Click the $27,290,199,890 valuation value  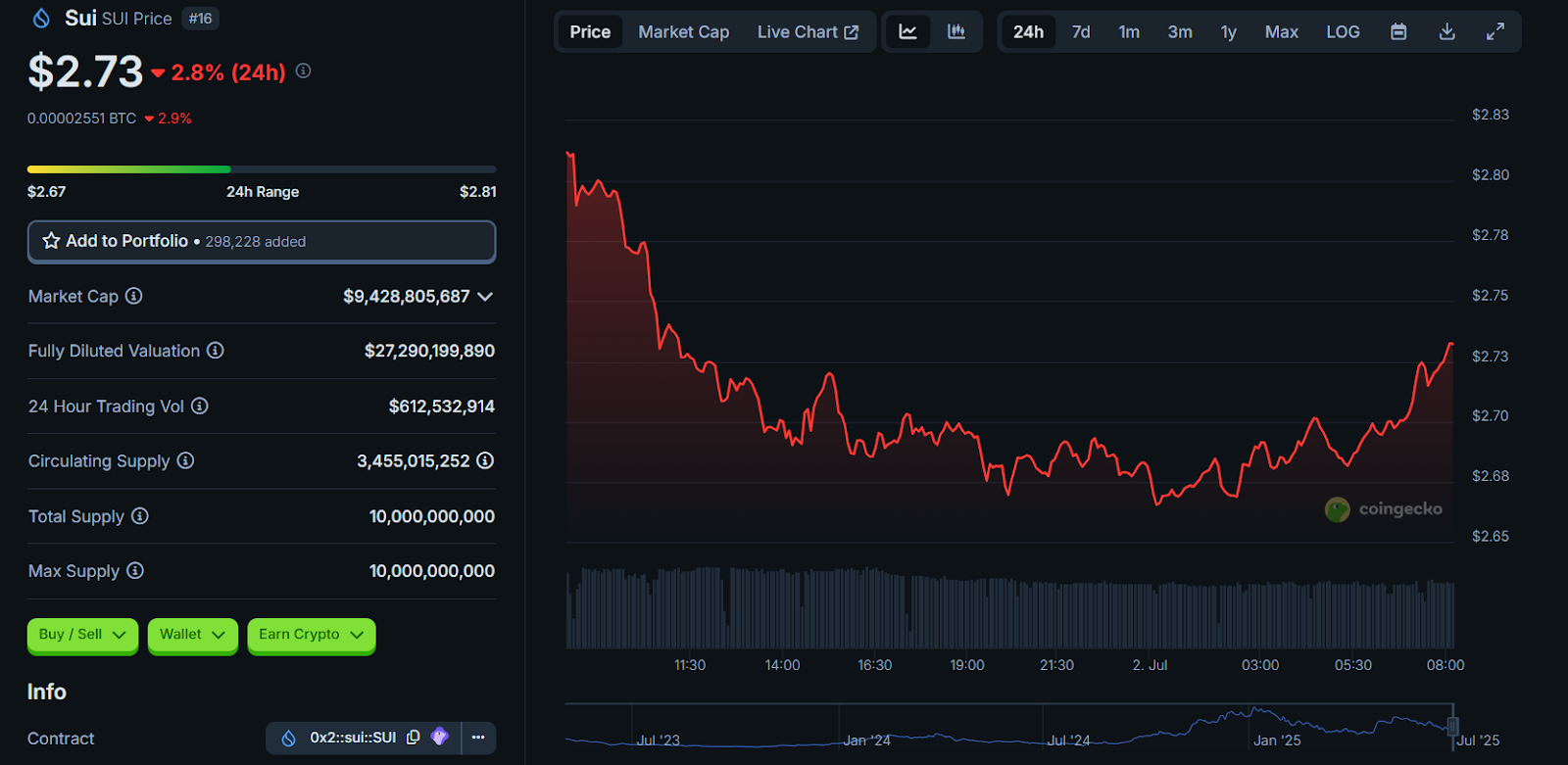(x=429, y=351)
